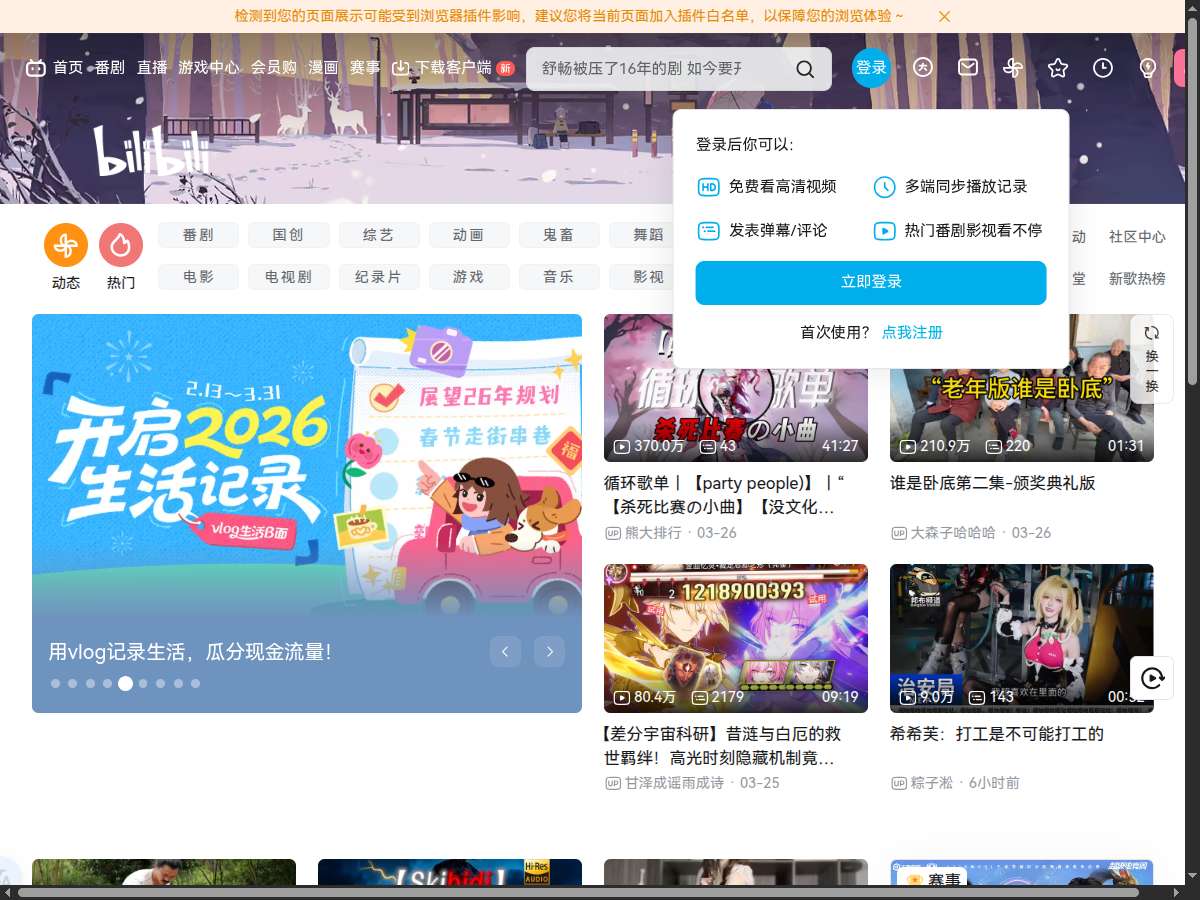
Task: Open watch history via the clock icon
Action: click(1102, 68)
